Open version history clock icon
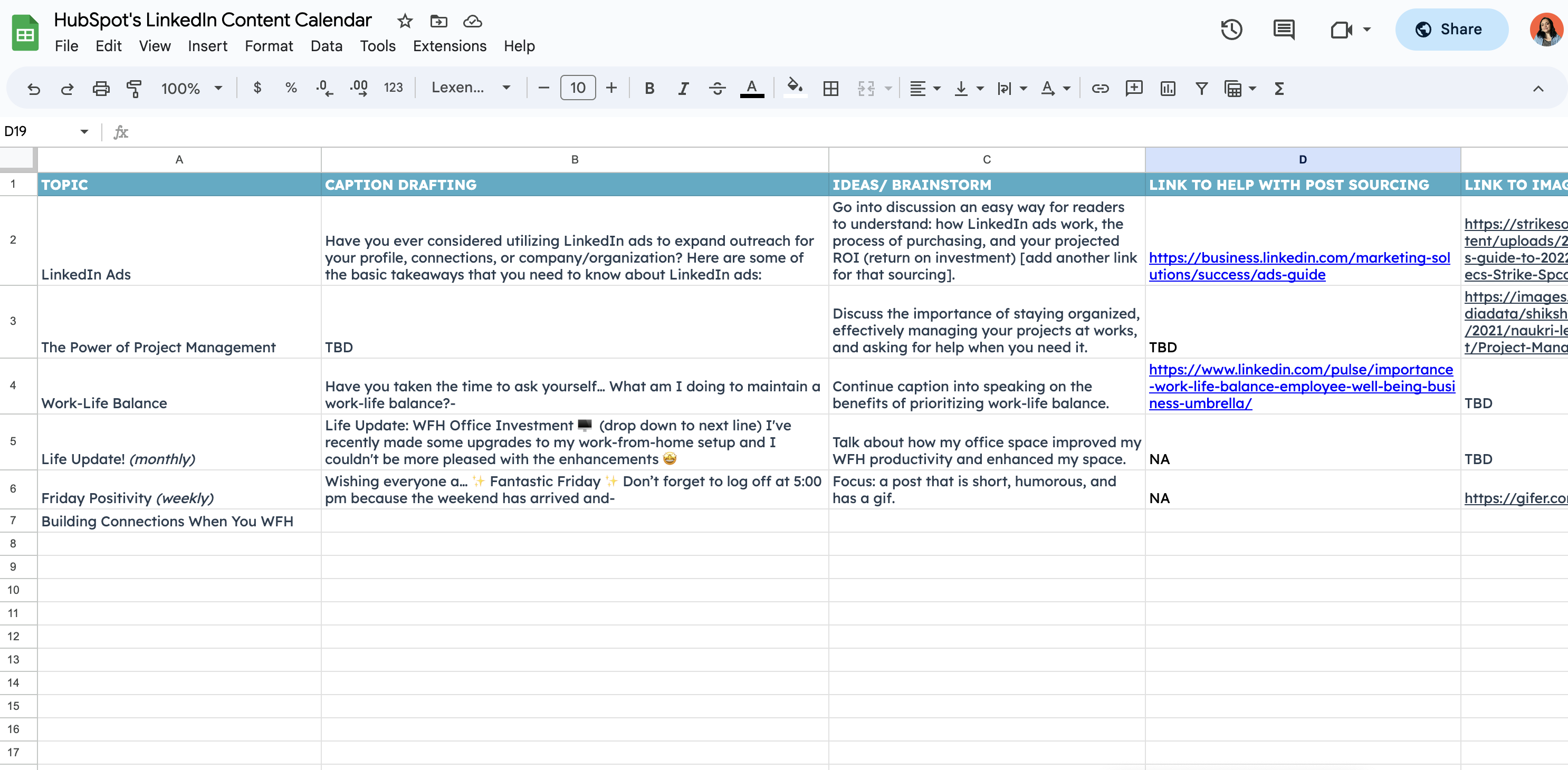The width and height of the screenshot is (1568, 770). pyautogui.click(x=1231, y=29)
